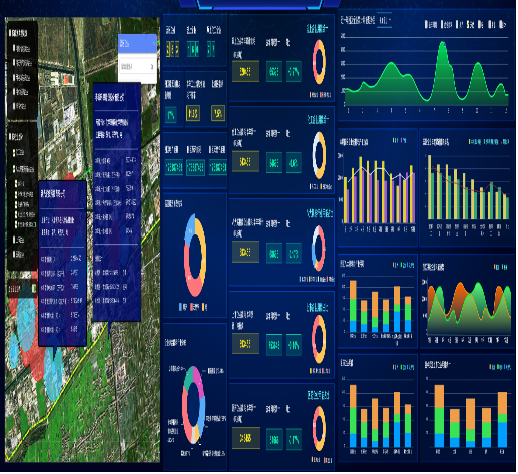Click the peak data point on the green line chart

click(x=444, y=43)
